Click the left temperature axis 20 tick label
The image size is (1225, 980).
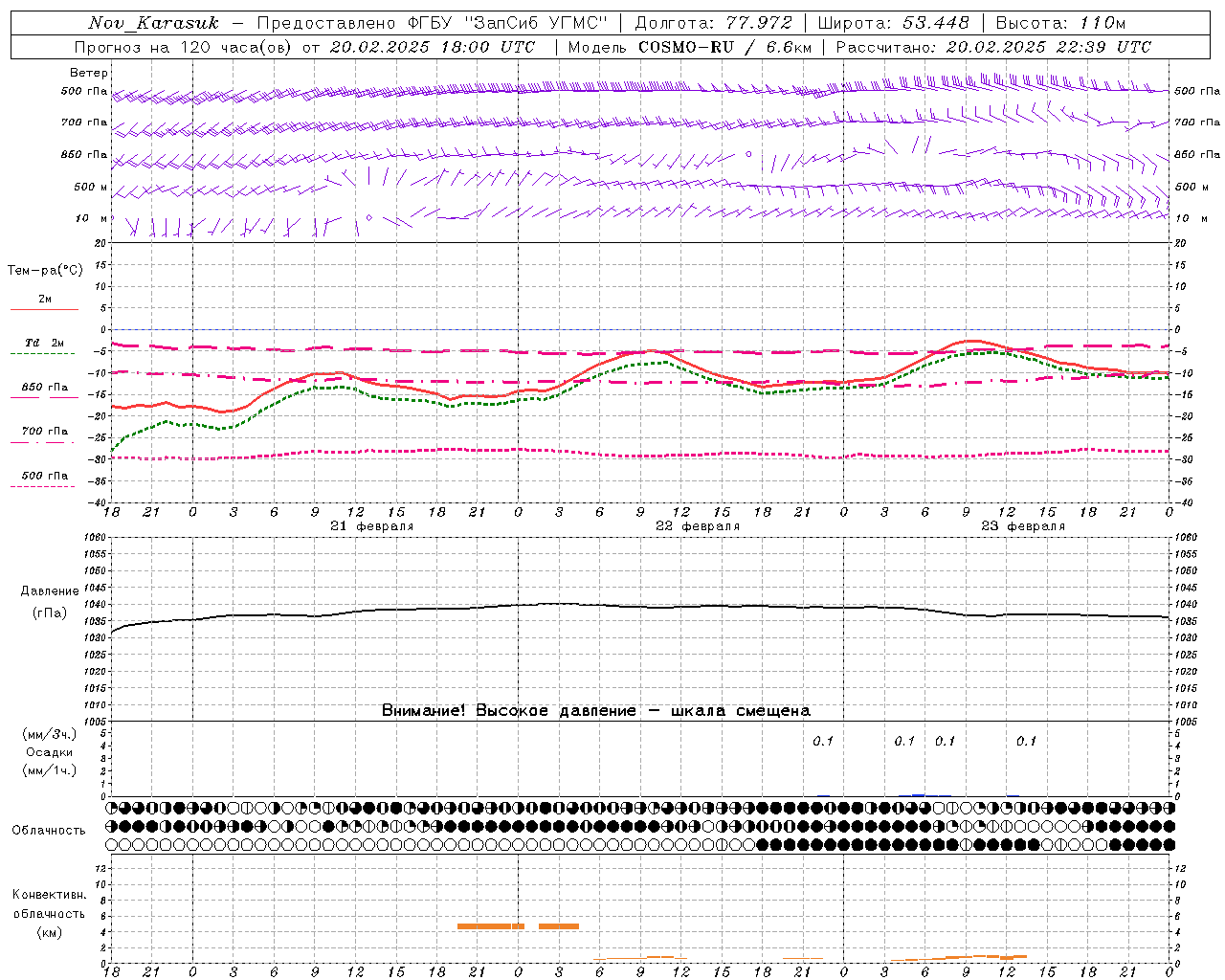coord(100,243)
